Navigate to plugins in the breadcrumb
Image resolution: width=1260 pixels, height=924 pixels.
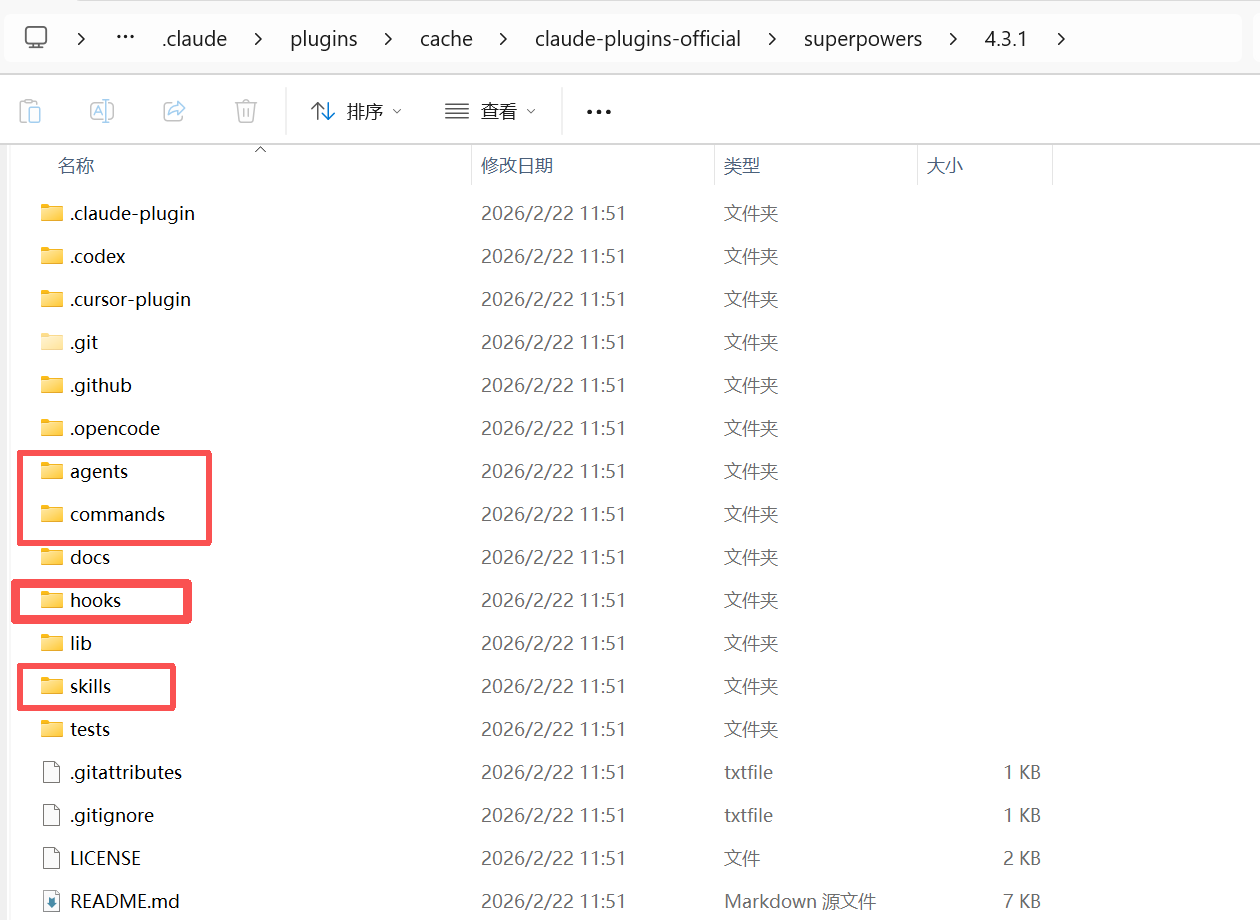tap(324, 39)
